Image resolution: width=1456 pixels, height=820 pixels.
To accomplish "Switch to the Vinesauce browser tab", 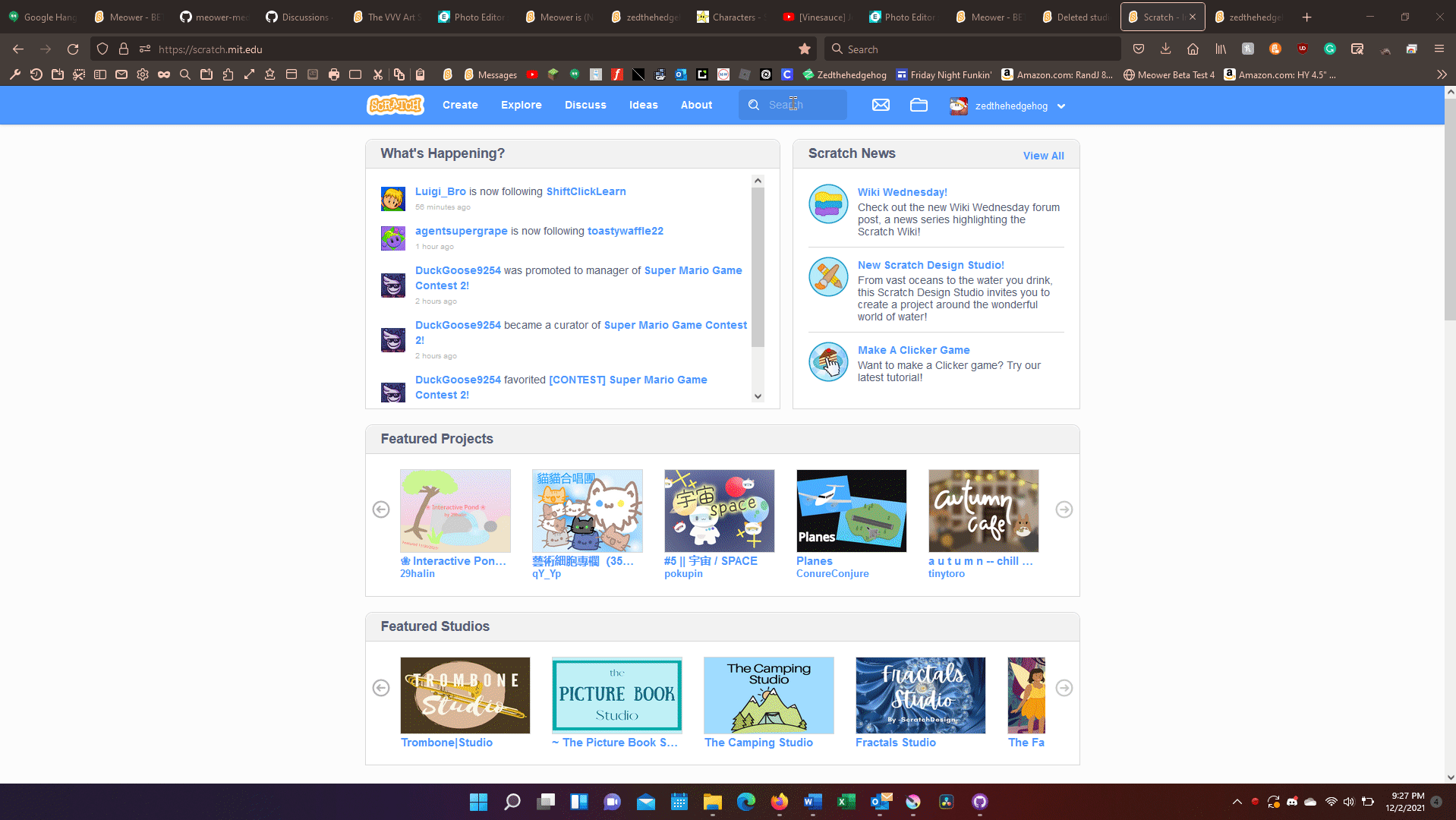I will tap(820, 17).
